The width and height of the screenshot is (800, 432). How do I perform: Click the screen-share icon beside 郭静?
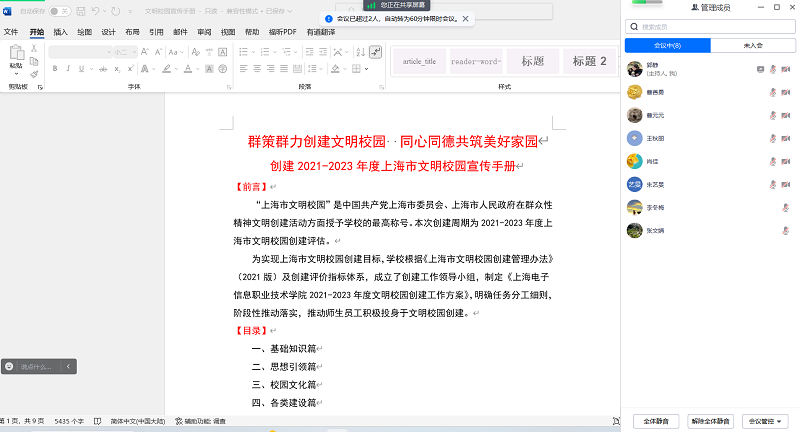tap(760, 68)
